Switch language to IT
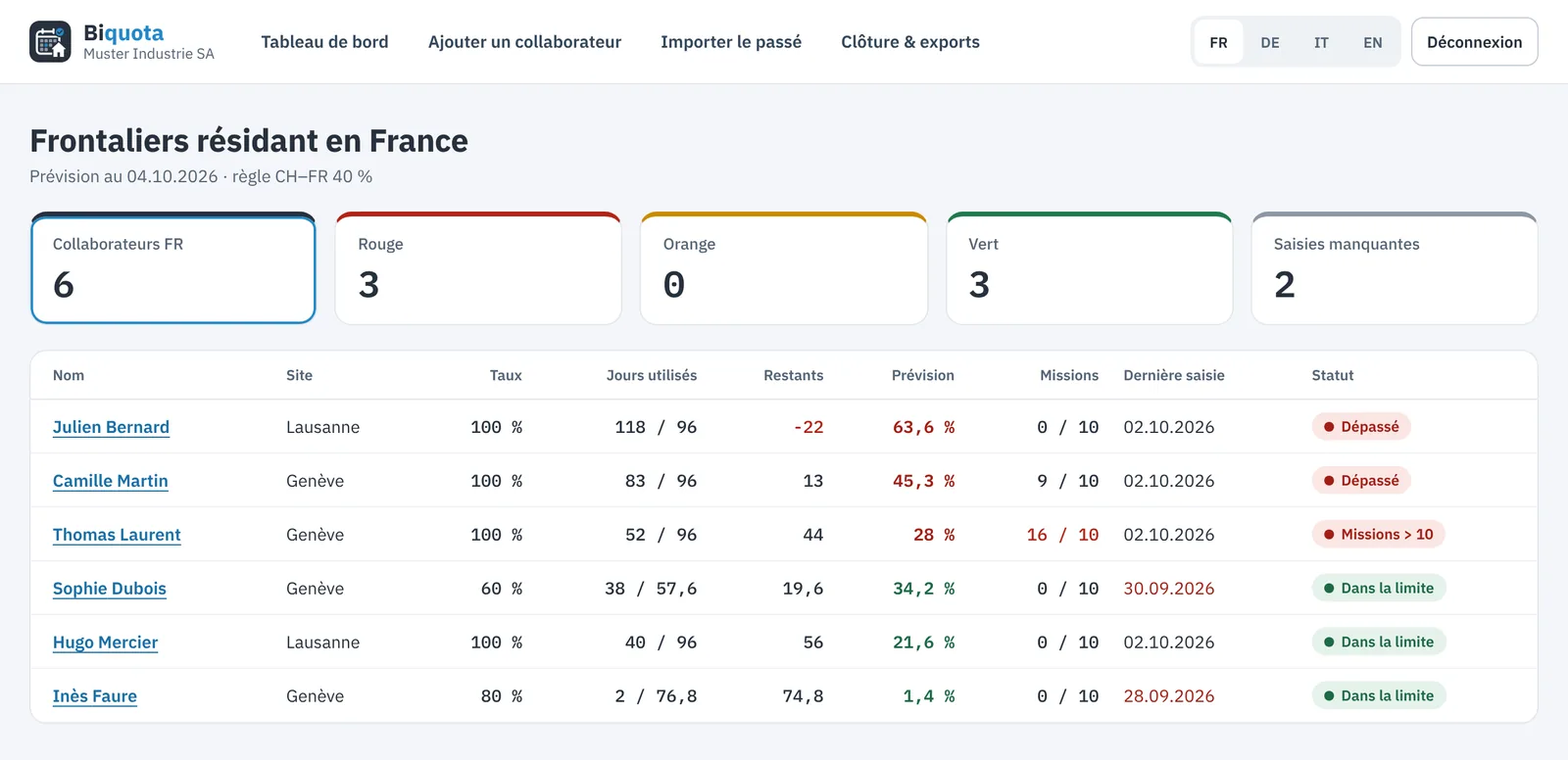The image size is (1568, 760). (x=1321, y=42)
